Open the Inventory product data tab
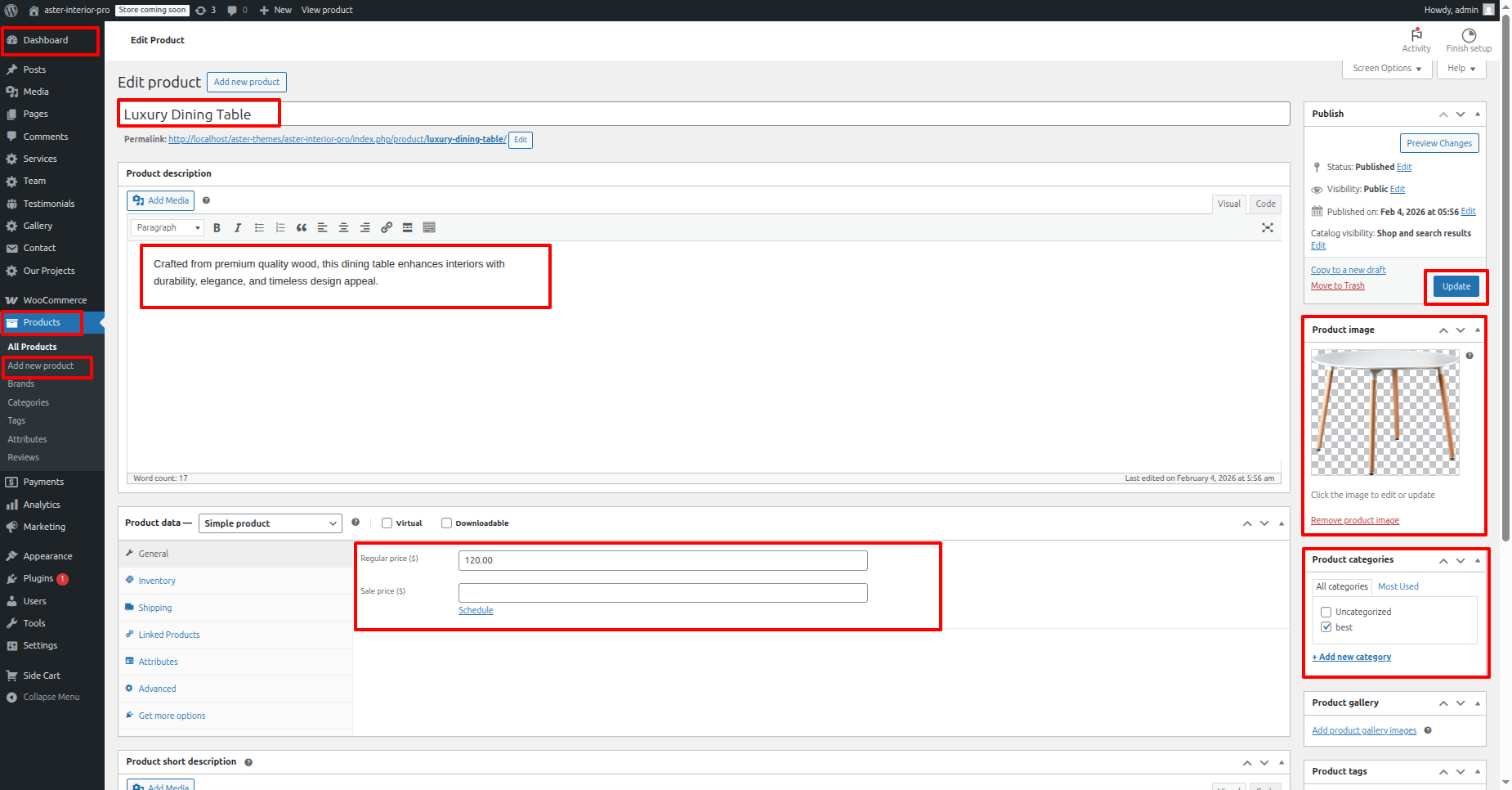This screenshot has height=790, width=1512. pyautogui.click(x=157, y=581)
